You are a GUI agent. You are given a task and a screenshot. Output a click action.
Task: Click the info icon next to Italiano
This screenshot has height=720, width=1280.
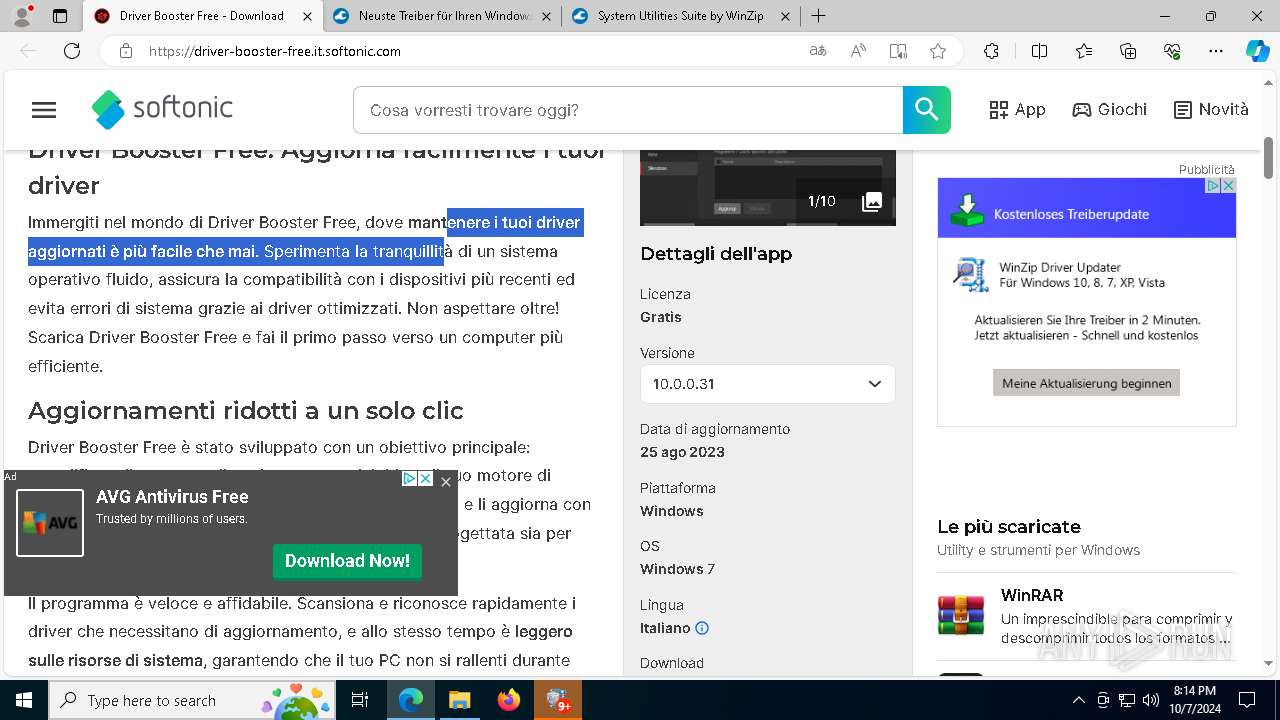[x=702, y=628]
